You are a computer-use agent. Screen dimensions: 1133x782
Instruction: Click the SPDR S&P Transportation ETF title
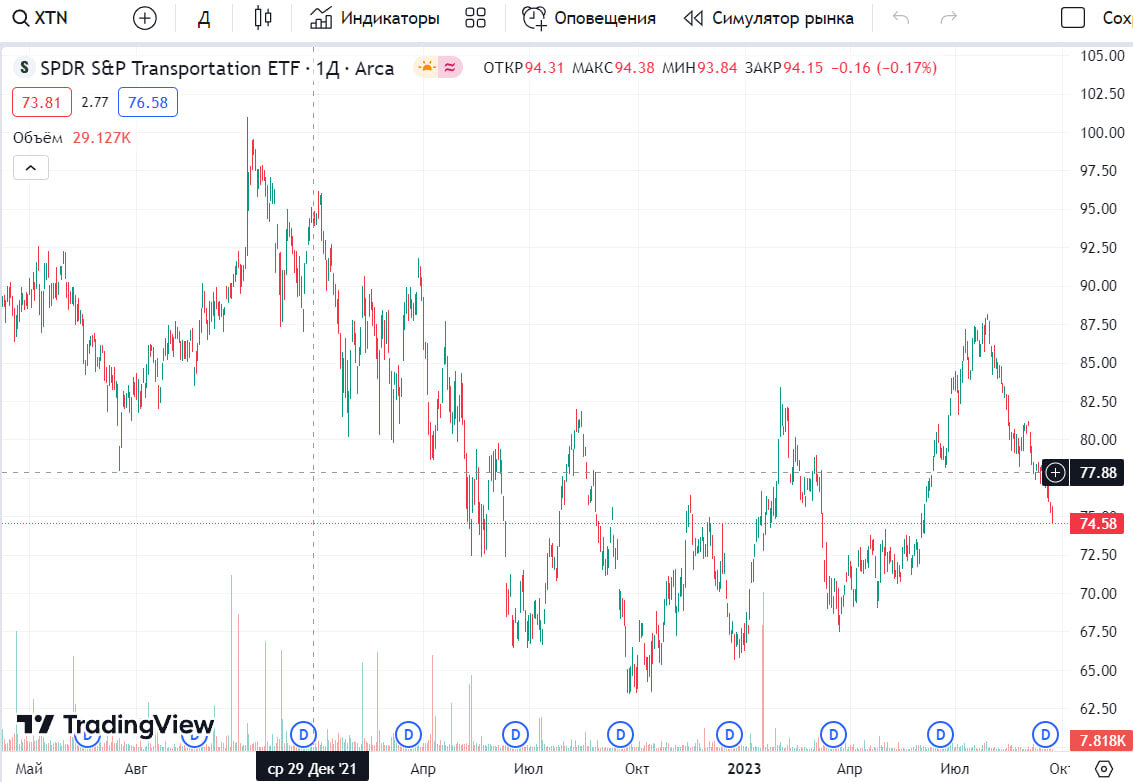tap(170, 68)
